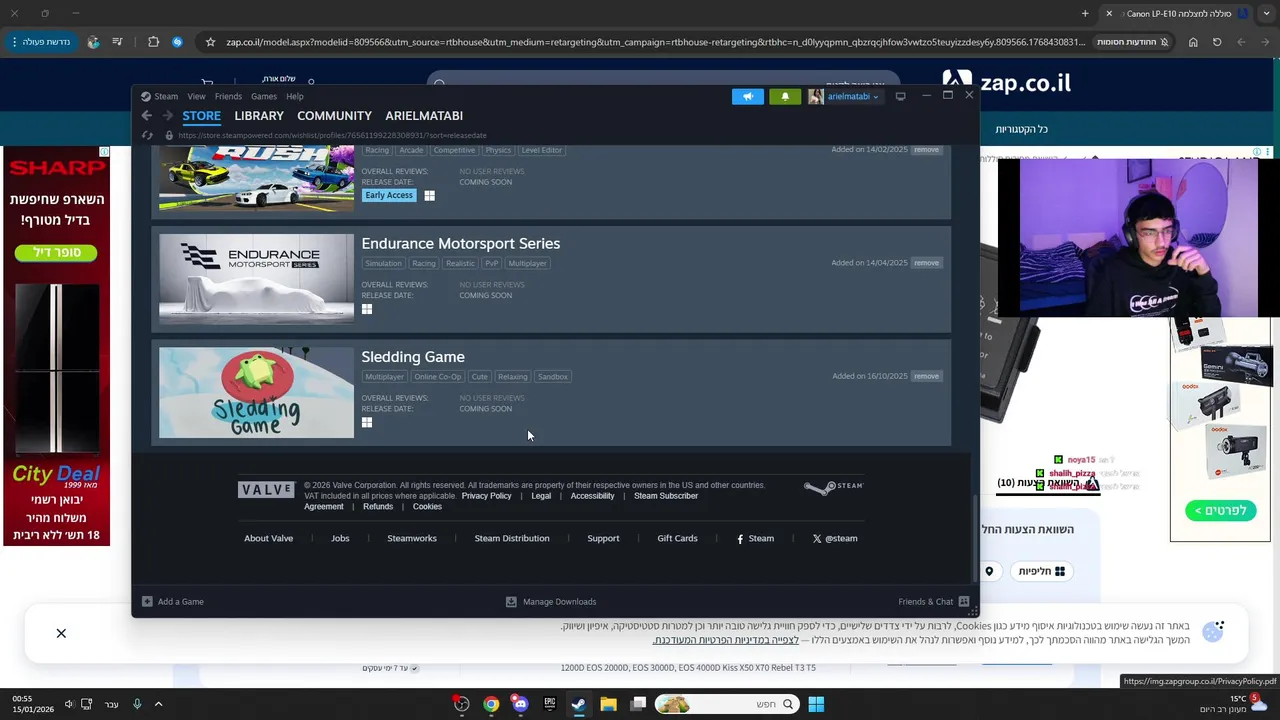The width and height of the screenshot is (1280, 720).
Task: Click the Valve logo in footer
Action: [266, 489]
